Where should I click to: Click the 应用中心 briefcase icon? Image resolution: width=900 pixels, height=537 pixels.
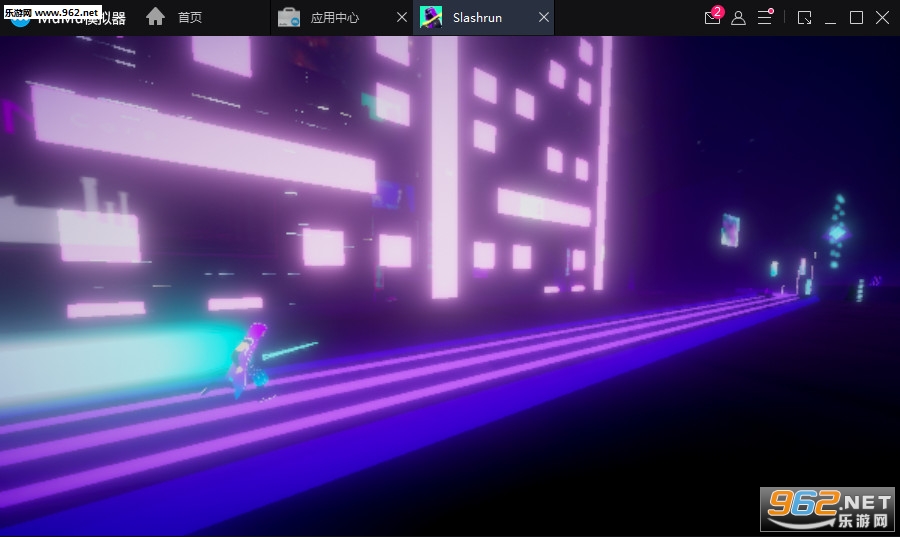[x=289, y=18]
